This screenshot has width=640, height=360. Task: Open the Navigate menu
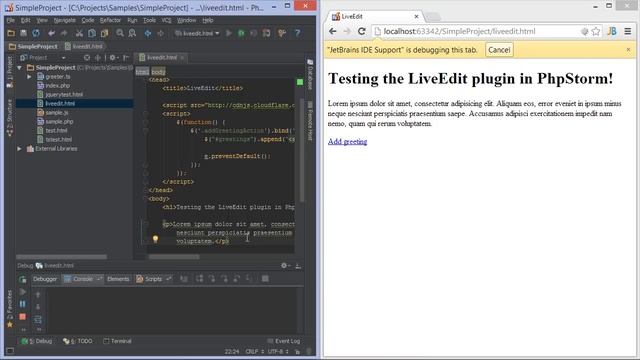click(65, 20)
